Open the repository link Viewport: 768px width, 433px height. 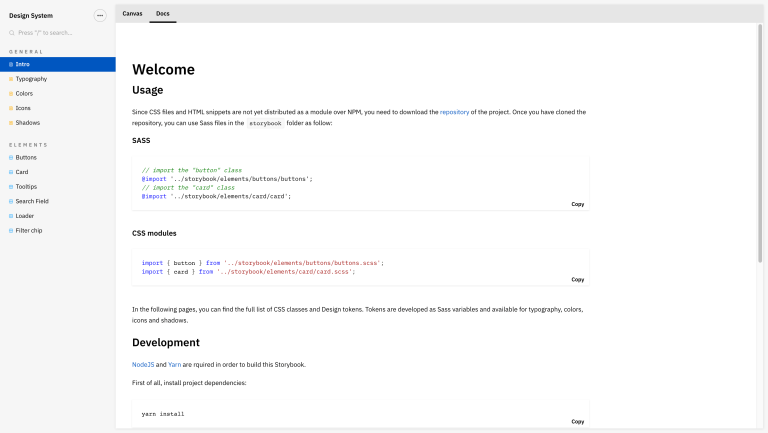tap(461, 112)
